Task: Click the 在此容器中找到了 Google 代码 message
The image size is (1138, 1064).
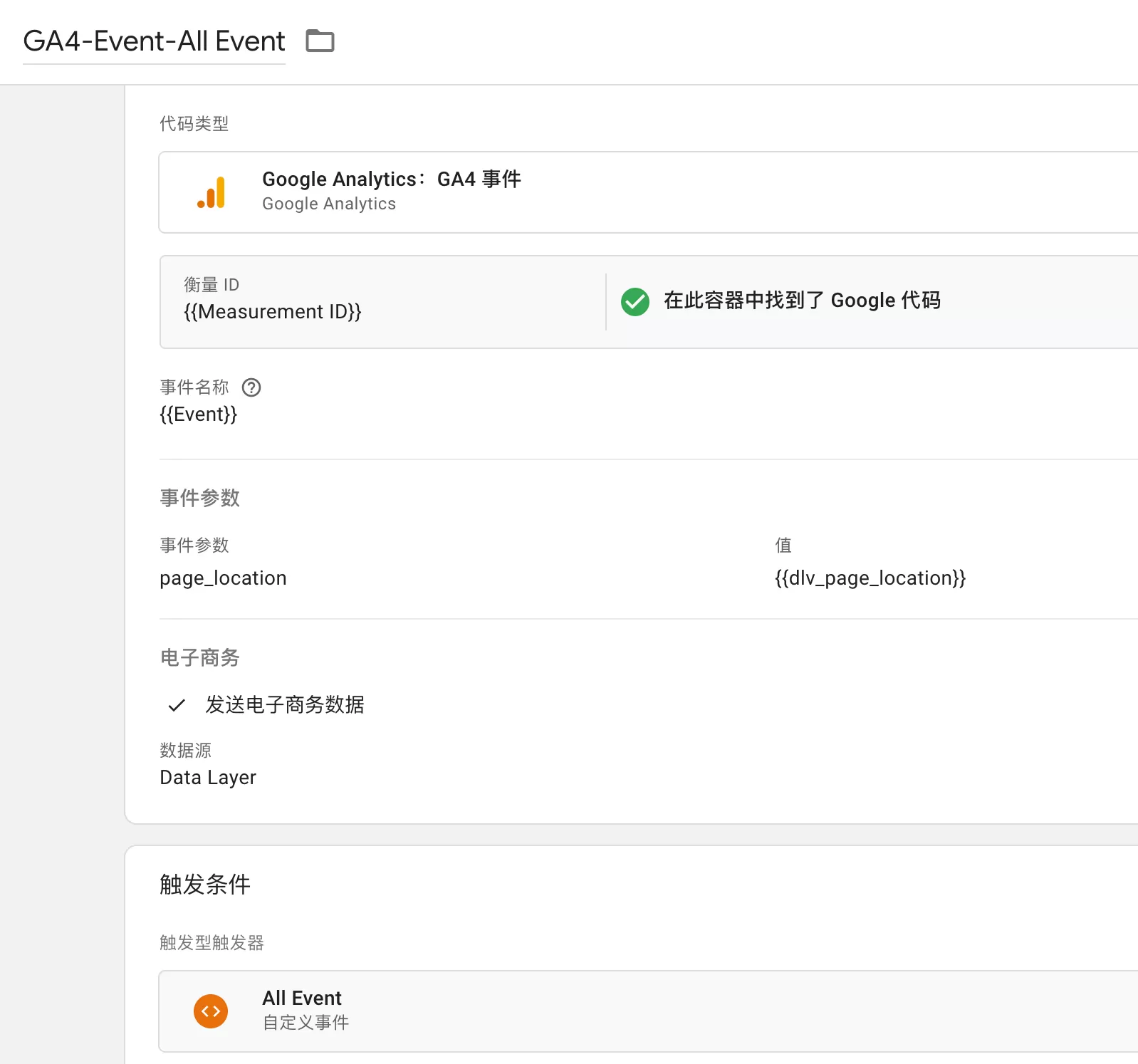Action: [802, 301]
